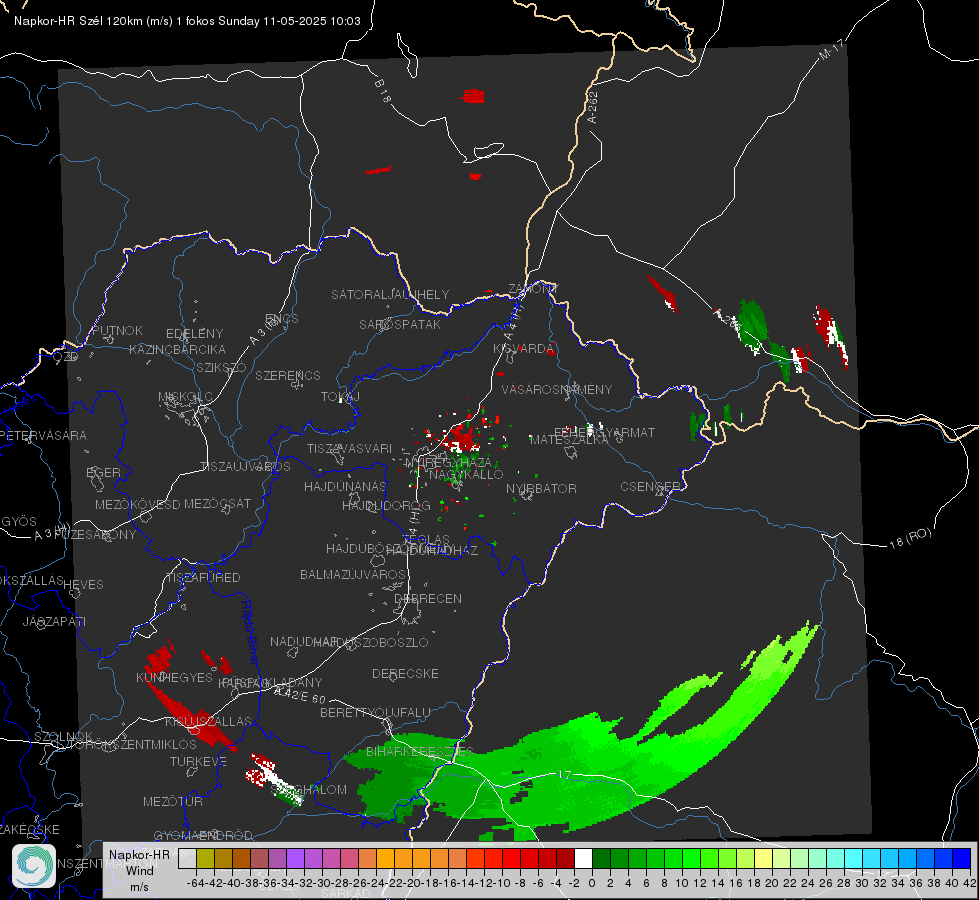Click the PUTNOK label
The width and height of the screenshot is (979, 900).
(117, 330)
